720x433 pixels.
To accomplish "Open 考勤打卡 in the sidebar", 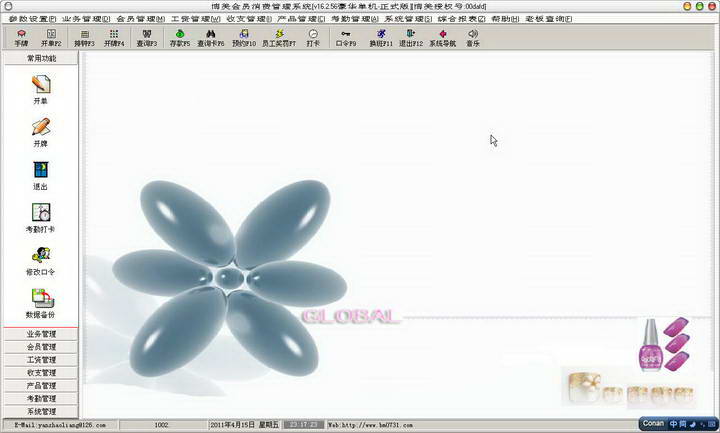I will (41, 218).
